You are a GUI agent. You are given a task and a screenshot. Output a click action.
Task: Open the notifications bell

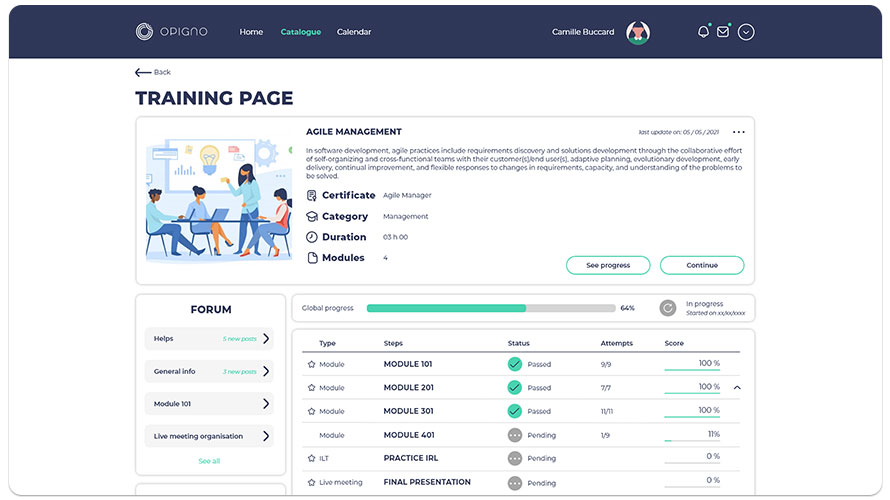pos(703,32)
